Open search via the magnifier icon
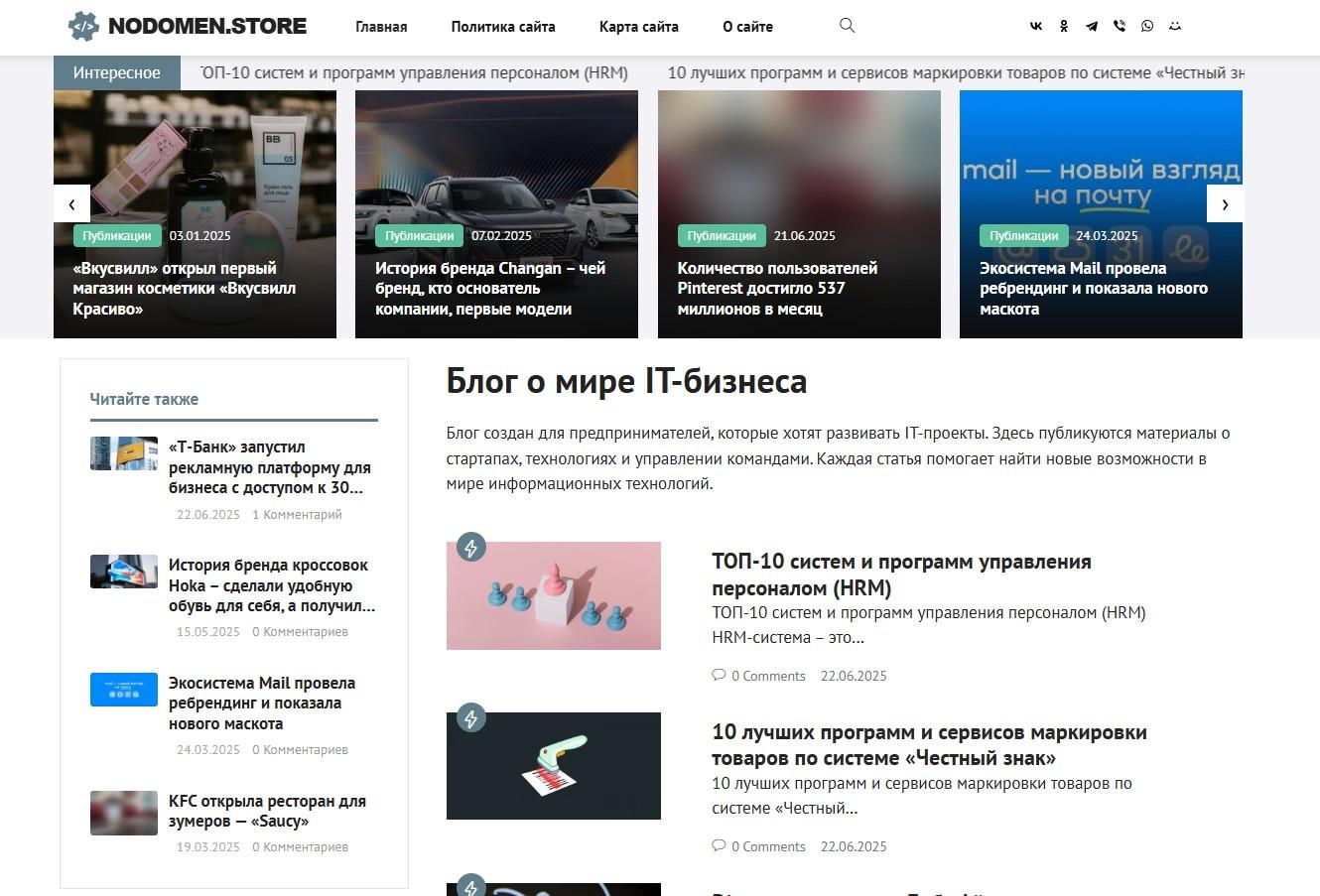Viewport: 1320px width, 896px height. coord(847,26)
